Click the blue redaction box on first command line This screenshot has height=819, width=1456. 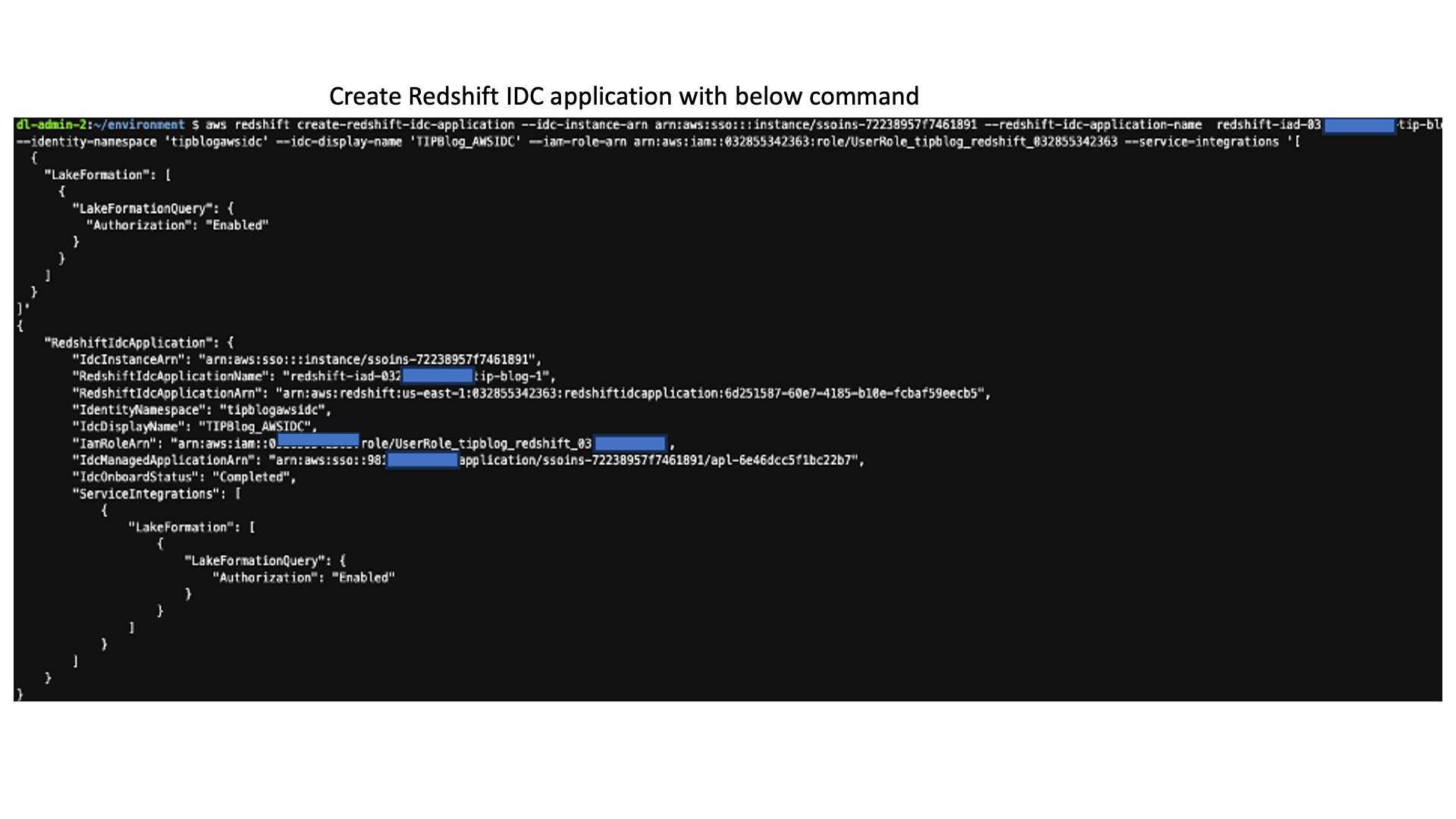point(1359,125)
